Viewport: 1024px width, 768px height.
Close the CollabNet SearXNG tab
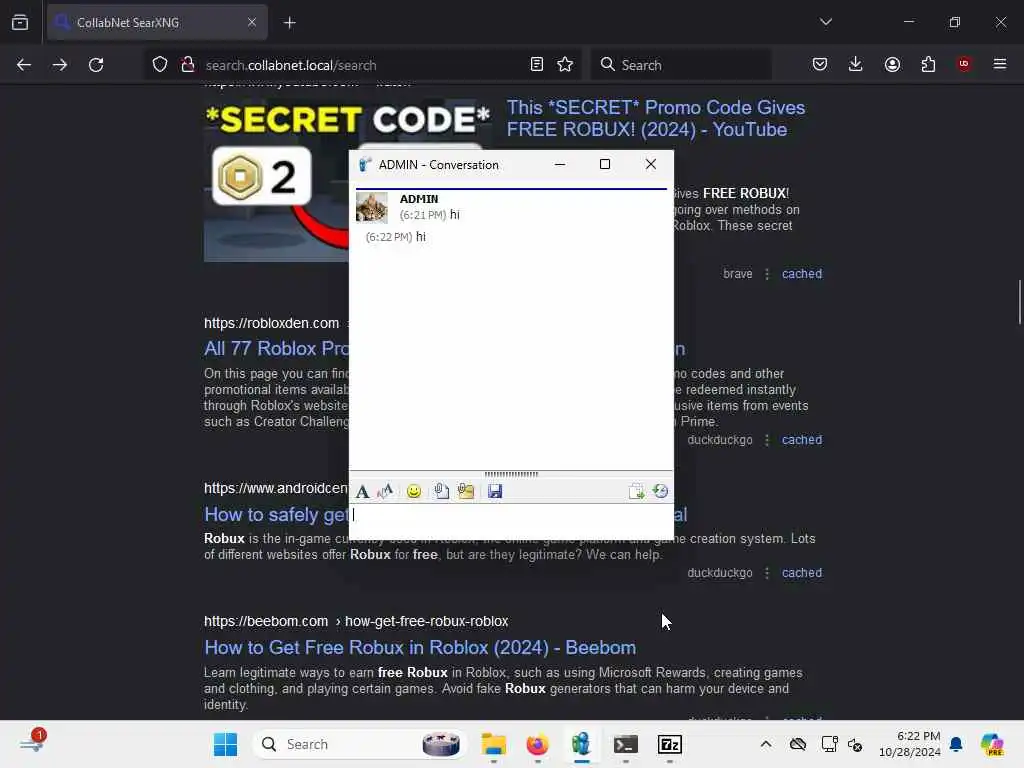point(252,22)
